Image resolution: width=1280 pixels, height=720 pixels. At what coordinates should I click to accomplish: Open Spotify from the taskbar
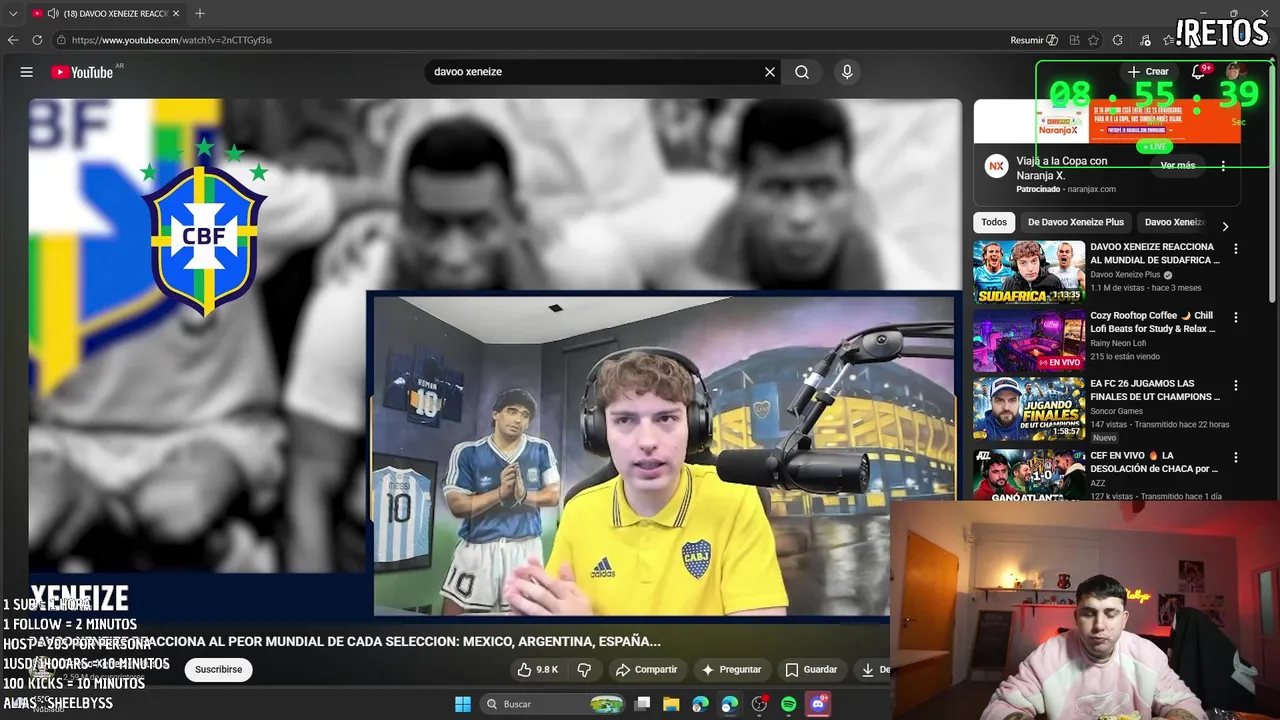(x=788, y=704)
